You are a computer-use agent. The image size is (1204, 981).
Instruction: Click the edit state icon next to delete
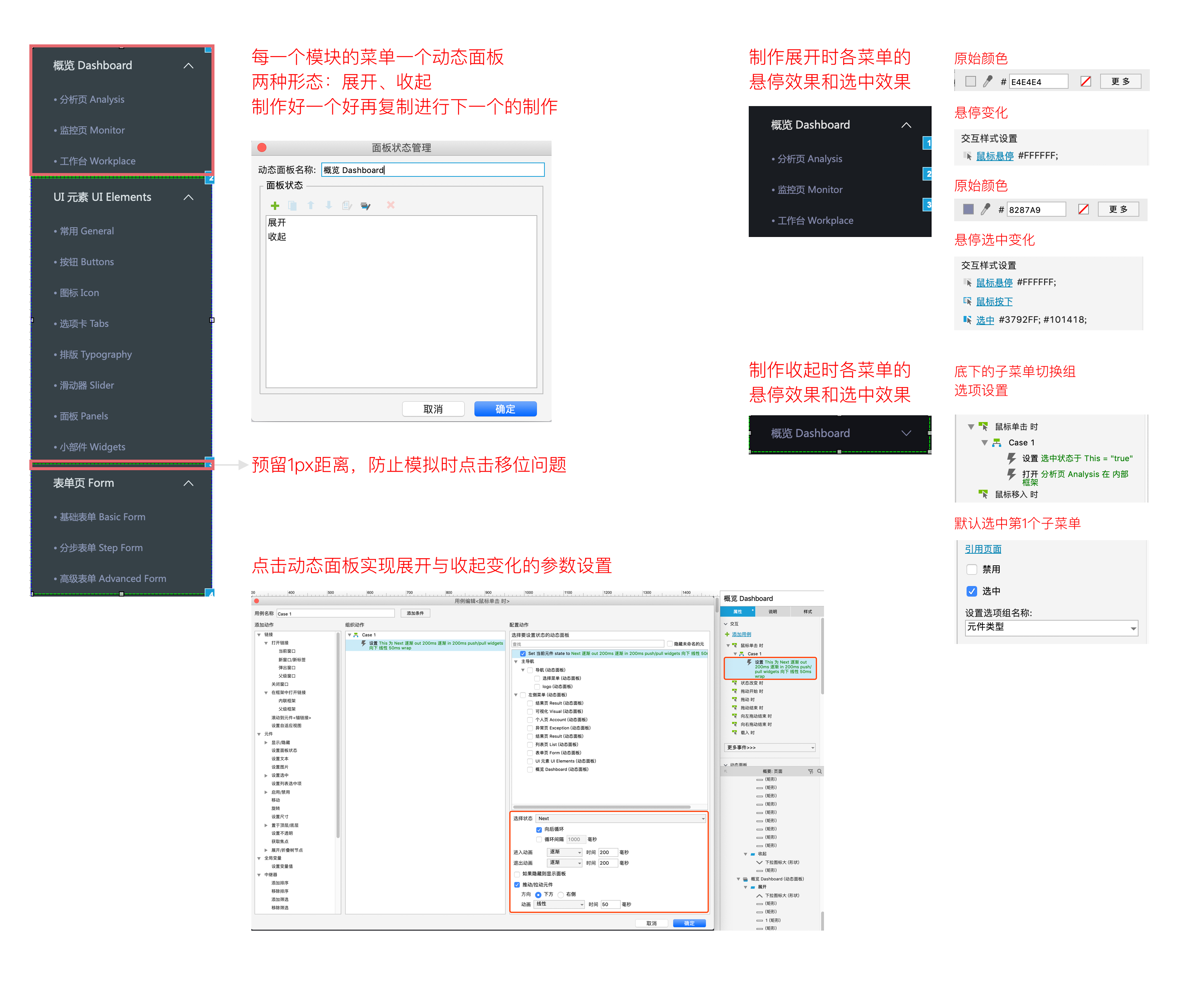(365, 206)
